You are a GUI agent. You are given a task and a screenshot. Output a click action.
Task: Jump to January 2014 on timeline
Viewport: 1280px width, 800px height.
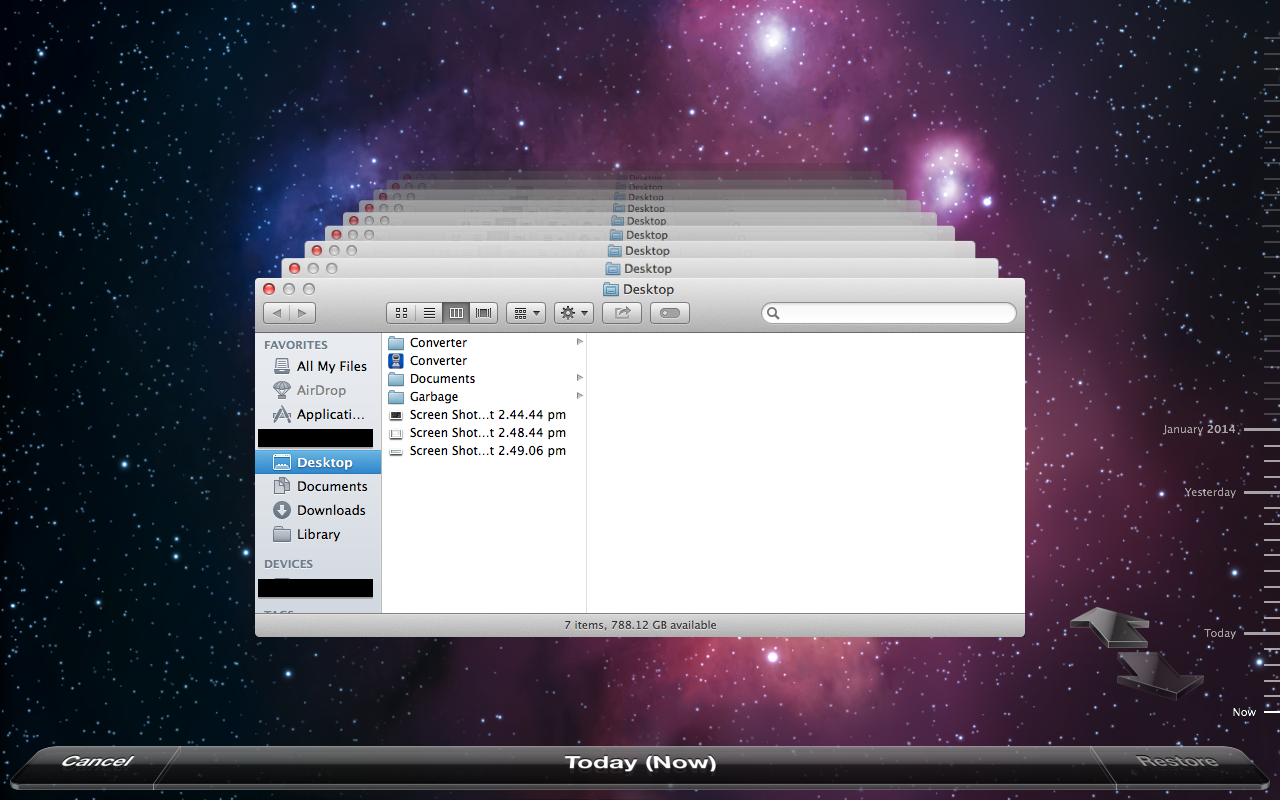click(x=1199, y=429)
